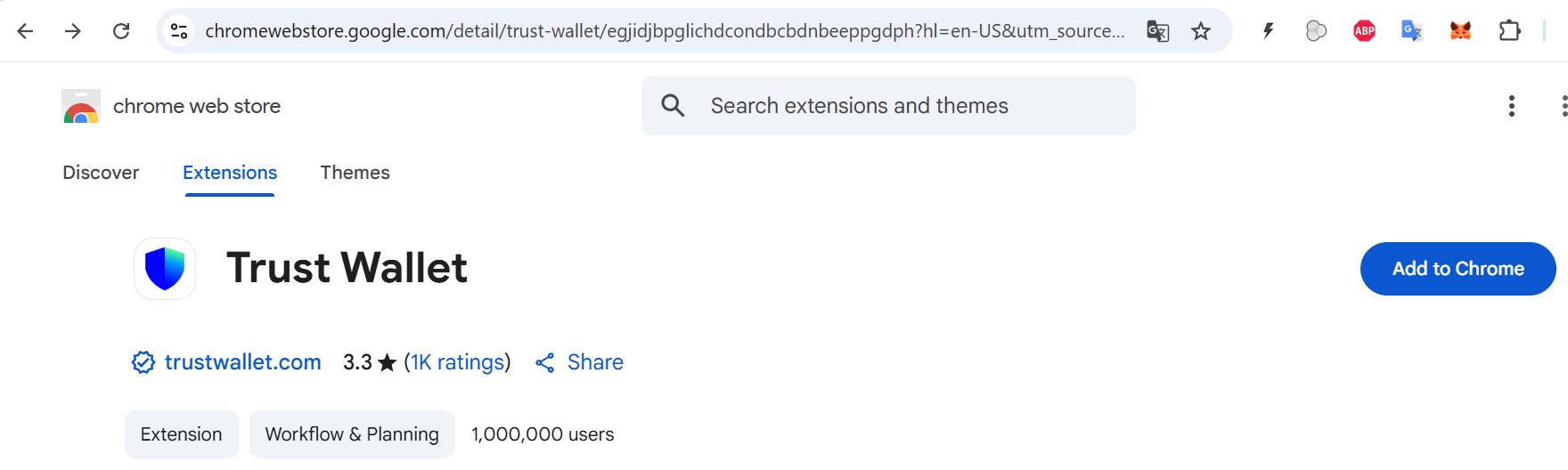This screenshot has width=1568, height=470.
Task: Open the Chrome Web Store three-dot menu
Action: pos(1511,106)
